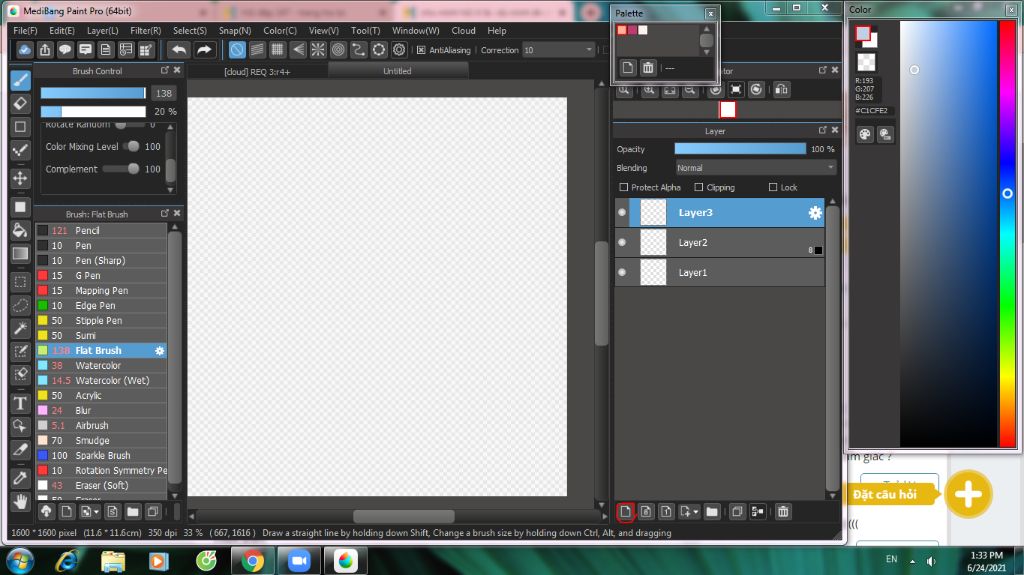The image size is (1024, 575).
Task: Select the Bucket fill tool
Action: (x=20, y=230)
